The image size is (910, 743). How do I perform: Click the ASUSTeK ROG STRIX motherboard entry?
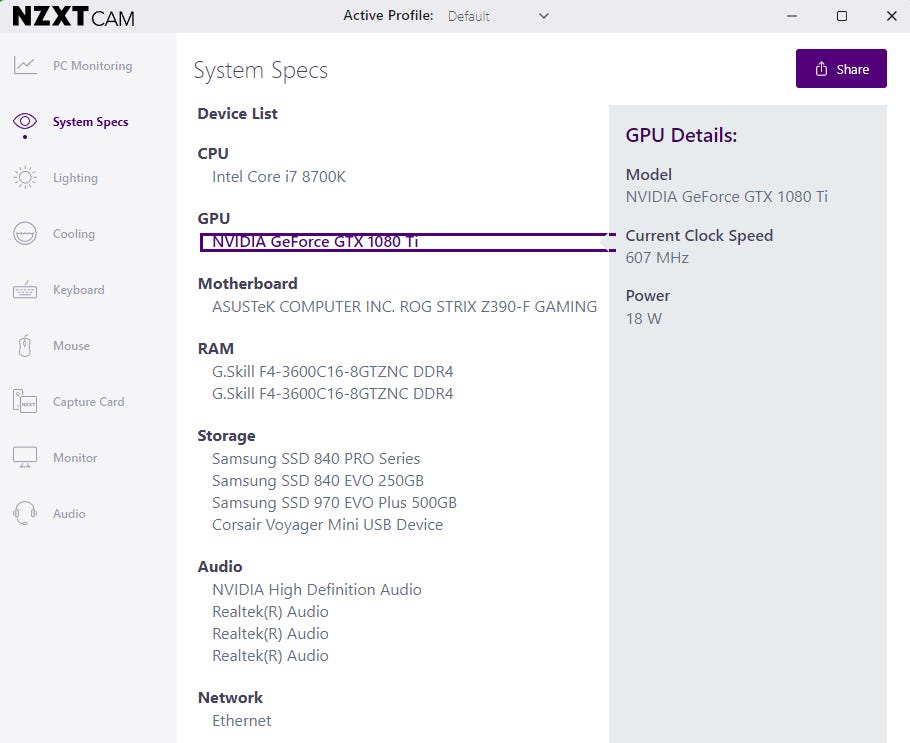pyautogui.click(x=404, y=307)
